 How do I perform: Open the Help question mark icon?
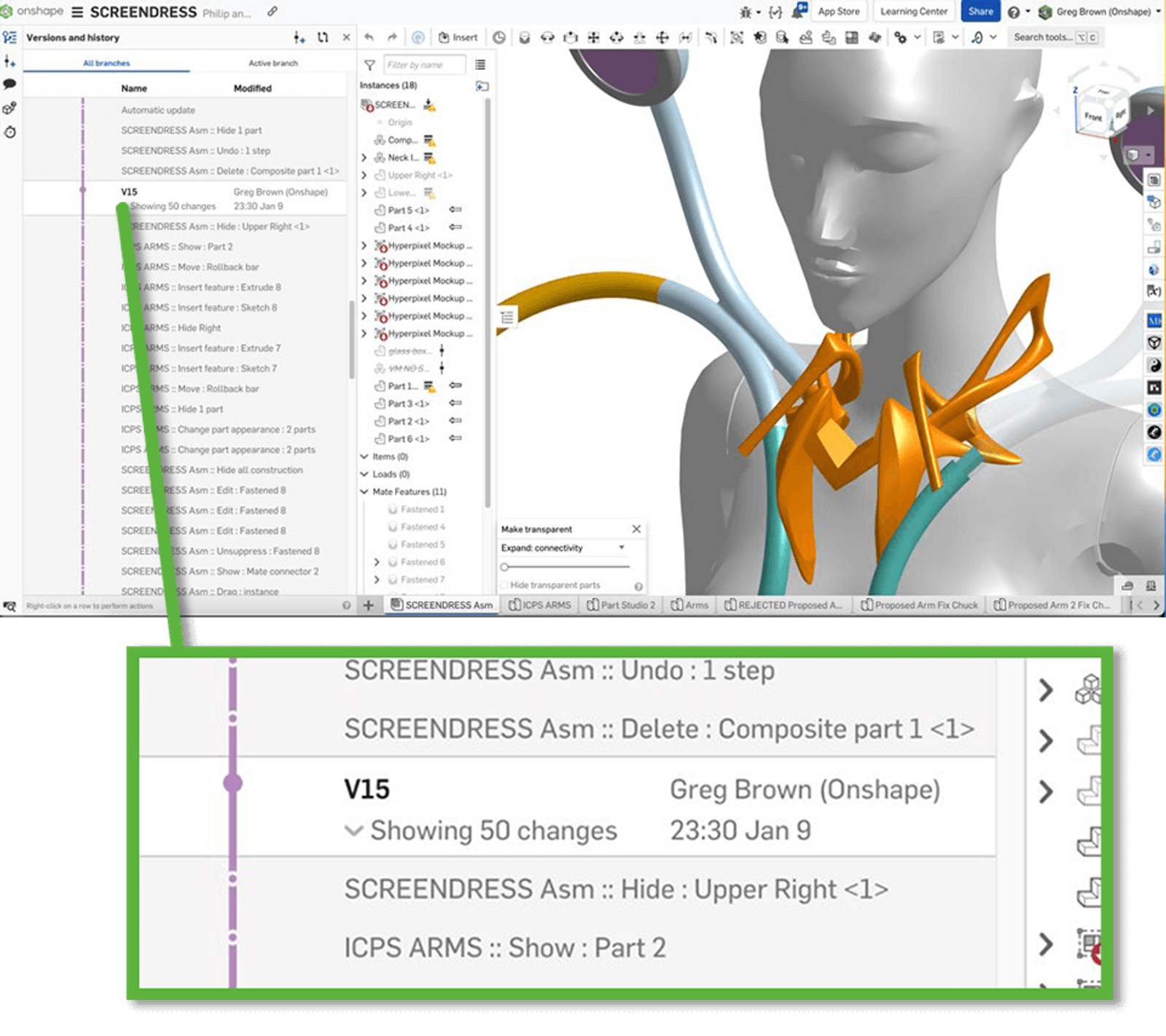(1013, 12)
